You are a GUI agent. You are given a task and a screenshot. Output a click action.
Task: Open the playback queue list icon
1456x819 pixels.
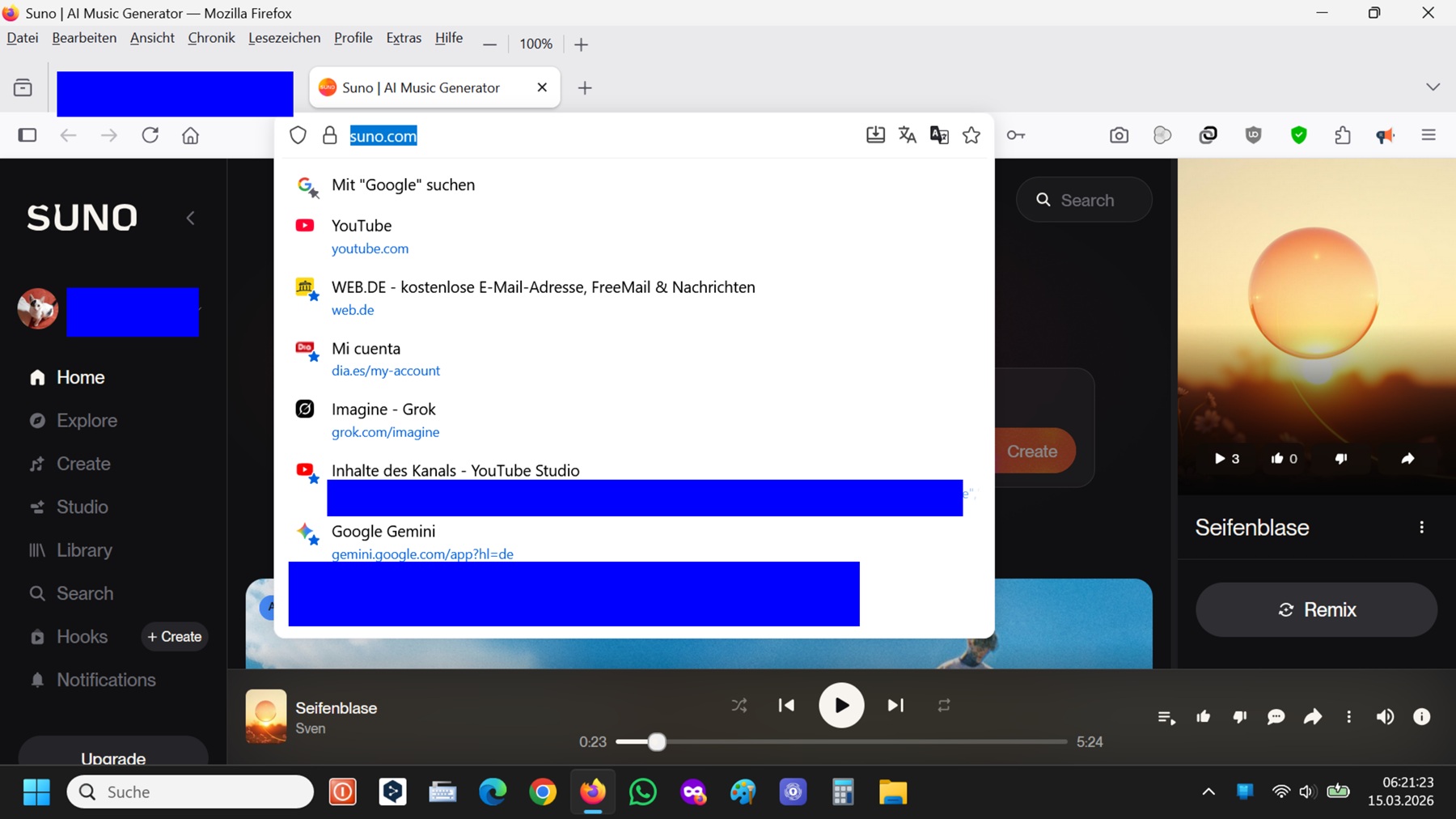point(1166,717)
